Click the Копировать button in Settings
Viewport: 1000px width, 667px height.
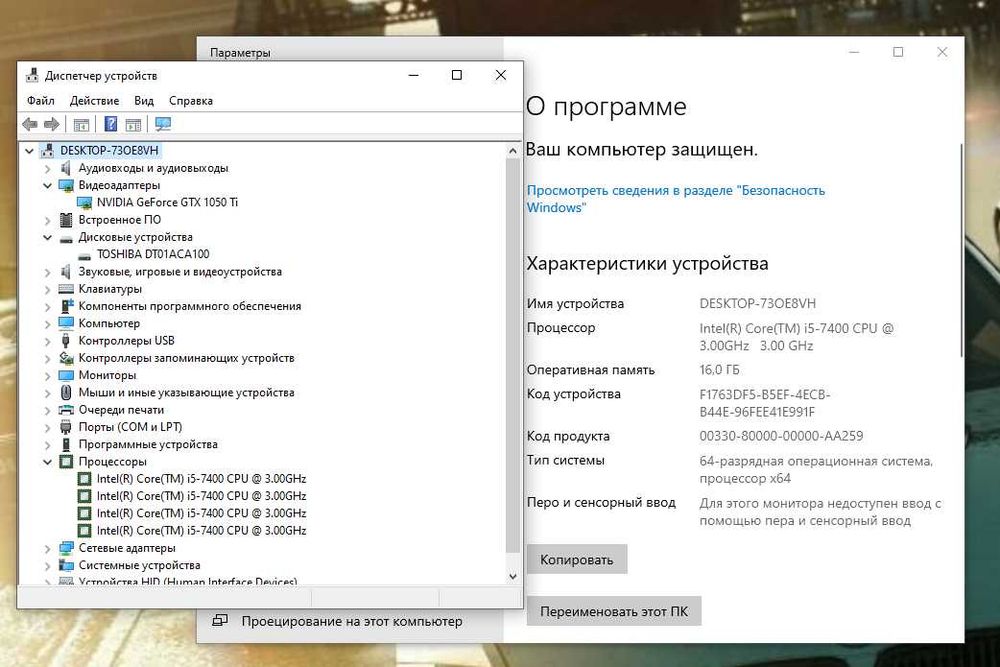pos(577,559)
